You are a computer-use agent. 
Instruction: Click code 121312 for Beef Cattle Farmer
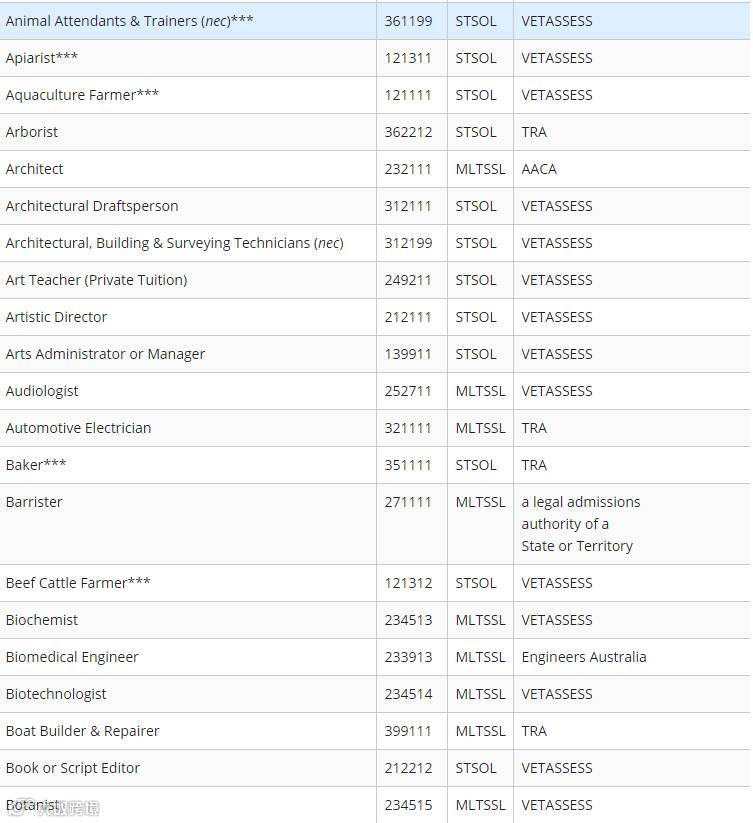click(x=408, y=583)
